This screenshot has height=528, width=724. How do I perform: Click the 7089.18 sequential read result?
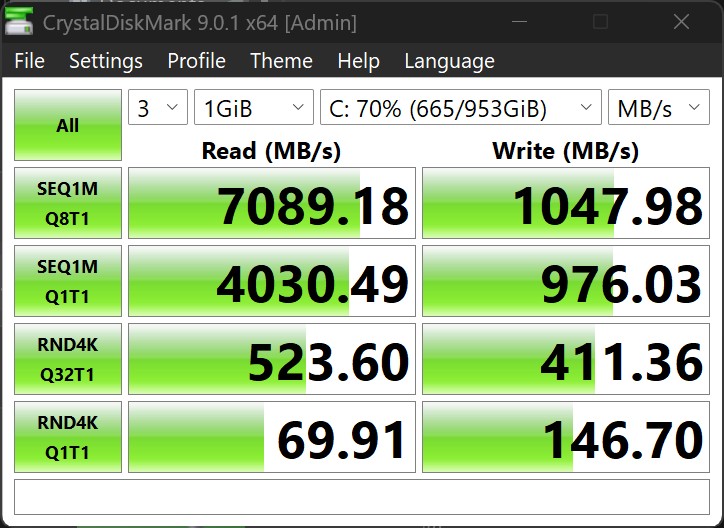tap(272, 204)
